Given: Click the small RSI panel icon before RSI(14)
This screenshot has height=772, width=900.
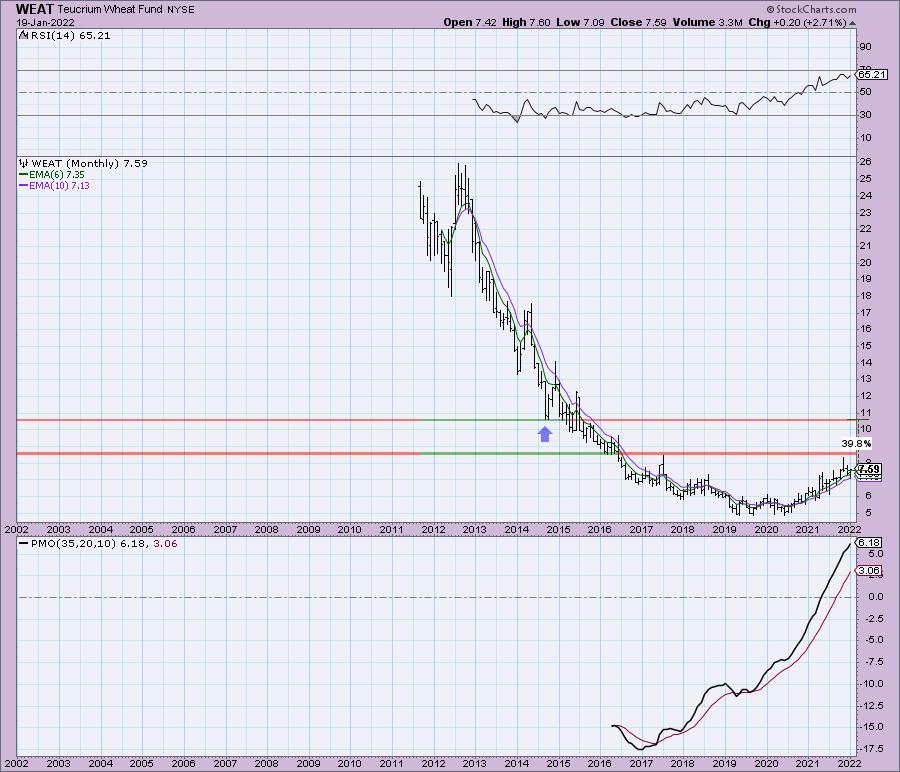Looking at the screenshot, I should tap(23, 35).
